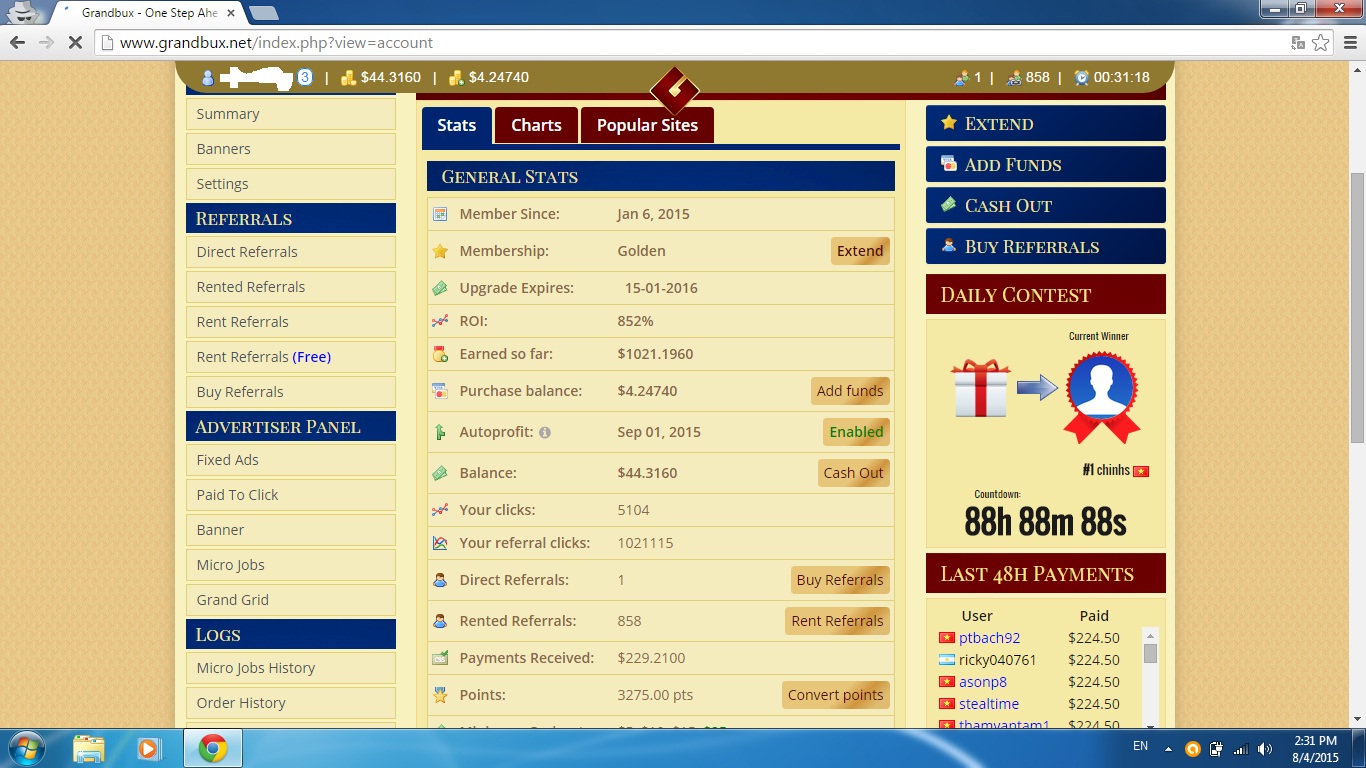Open Summary in the sidebar menu
1366x768 pixels.
click(291, 114)
